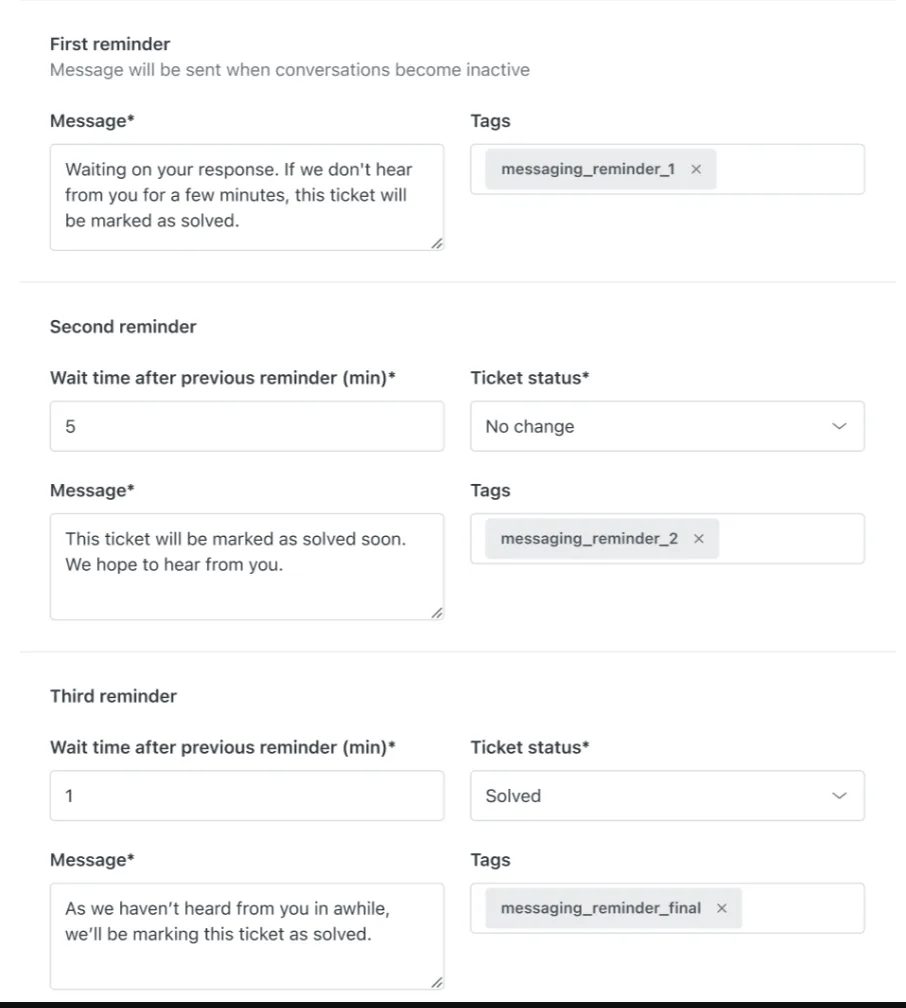Click empty area of First reminder Tags field

pos(790,170)
